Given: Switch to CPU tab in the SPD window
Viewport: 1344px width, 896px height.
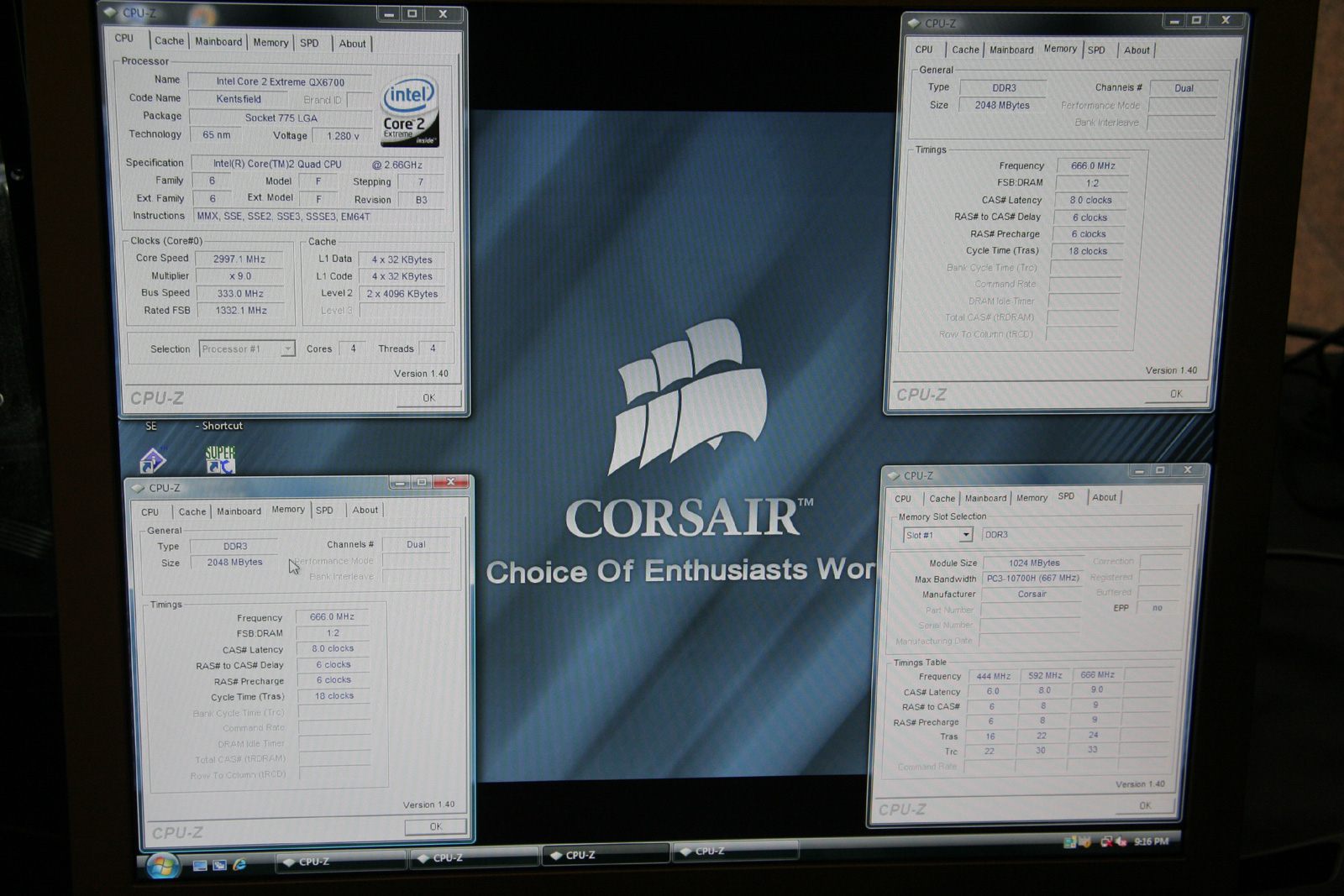Looking at the screenshot, I should pos(903,499).
